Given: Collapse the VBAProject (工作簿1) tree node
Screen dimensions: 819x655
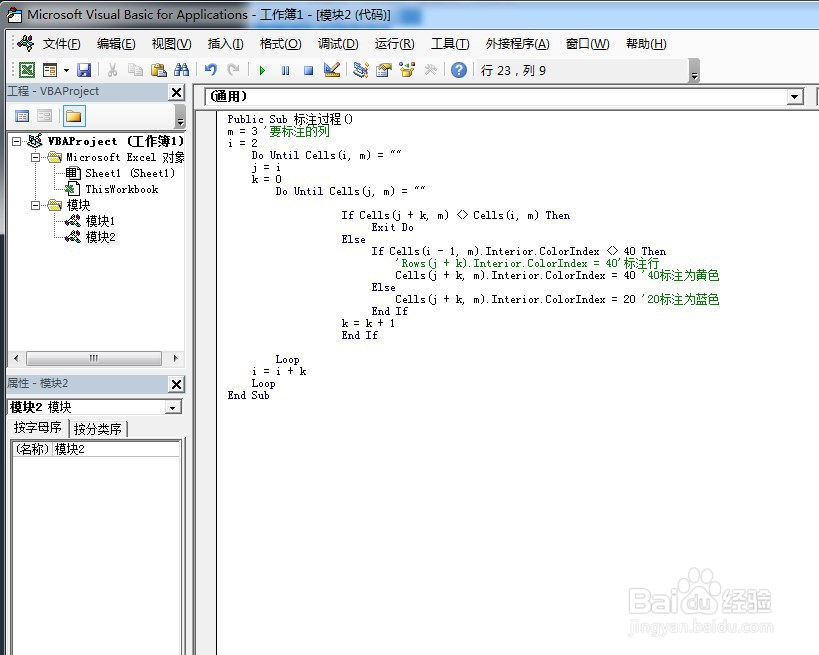Looking at the screenshot, I should [x=17, y=142].
